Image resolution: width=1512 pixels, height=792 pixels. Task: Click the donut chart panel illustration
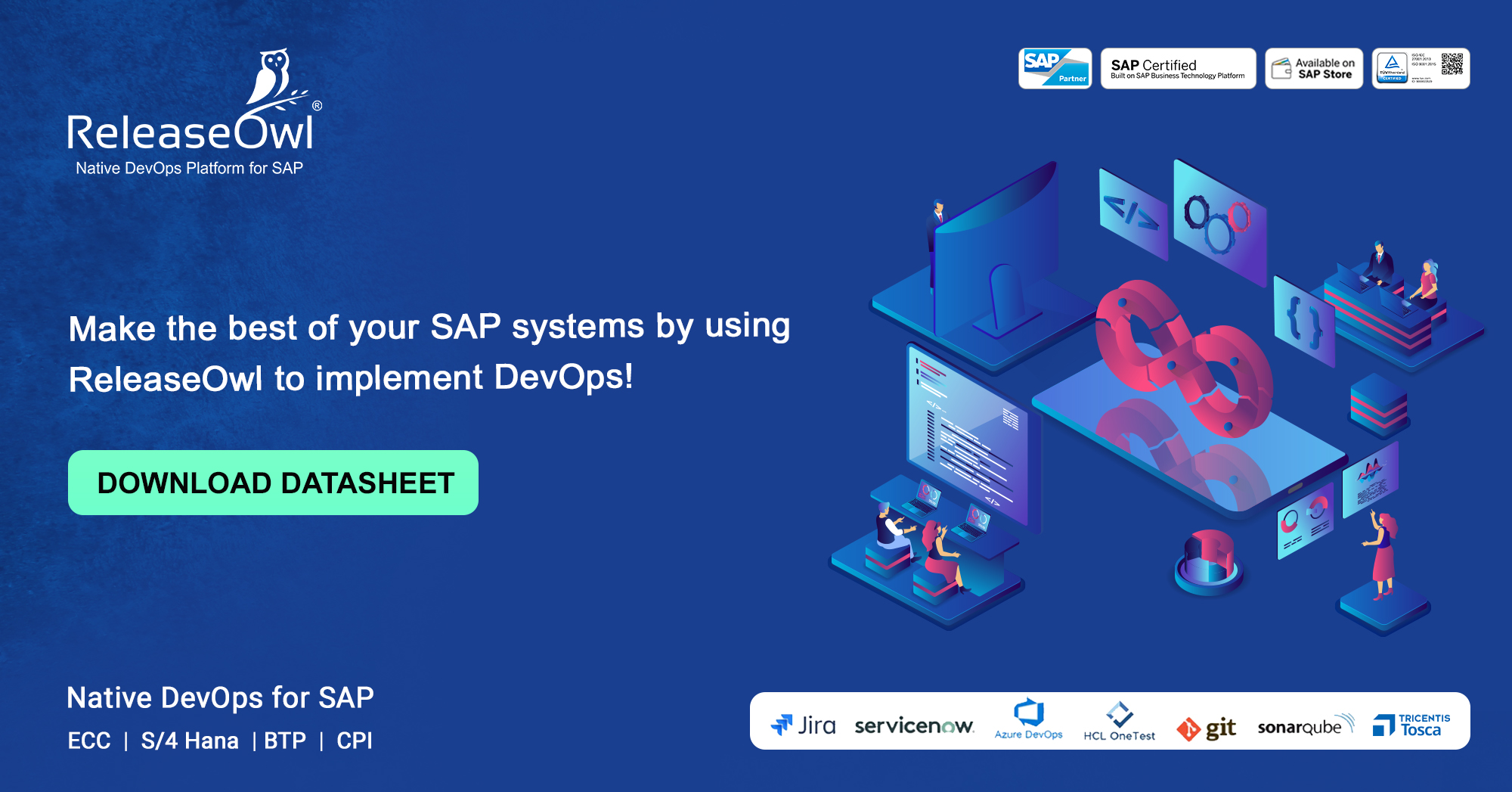click(x=1305, y=522)
